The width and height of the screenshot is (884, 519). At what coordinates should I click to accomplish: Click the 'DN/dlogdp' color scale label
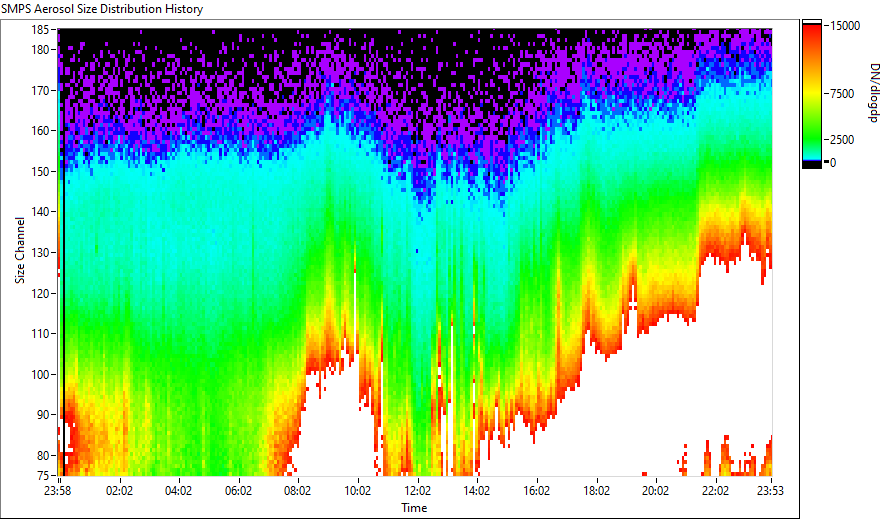pos(874,92)
